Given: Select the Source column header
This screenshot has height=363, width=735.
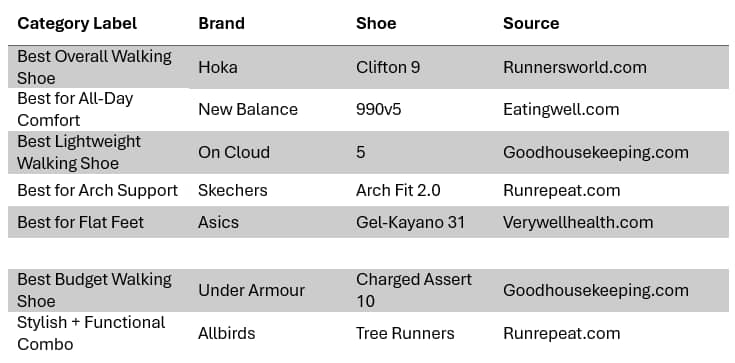Looking at the screenshot, I should tap(531, 23).
